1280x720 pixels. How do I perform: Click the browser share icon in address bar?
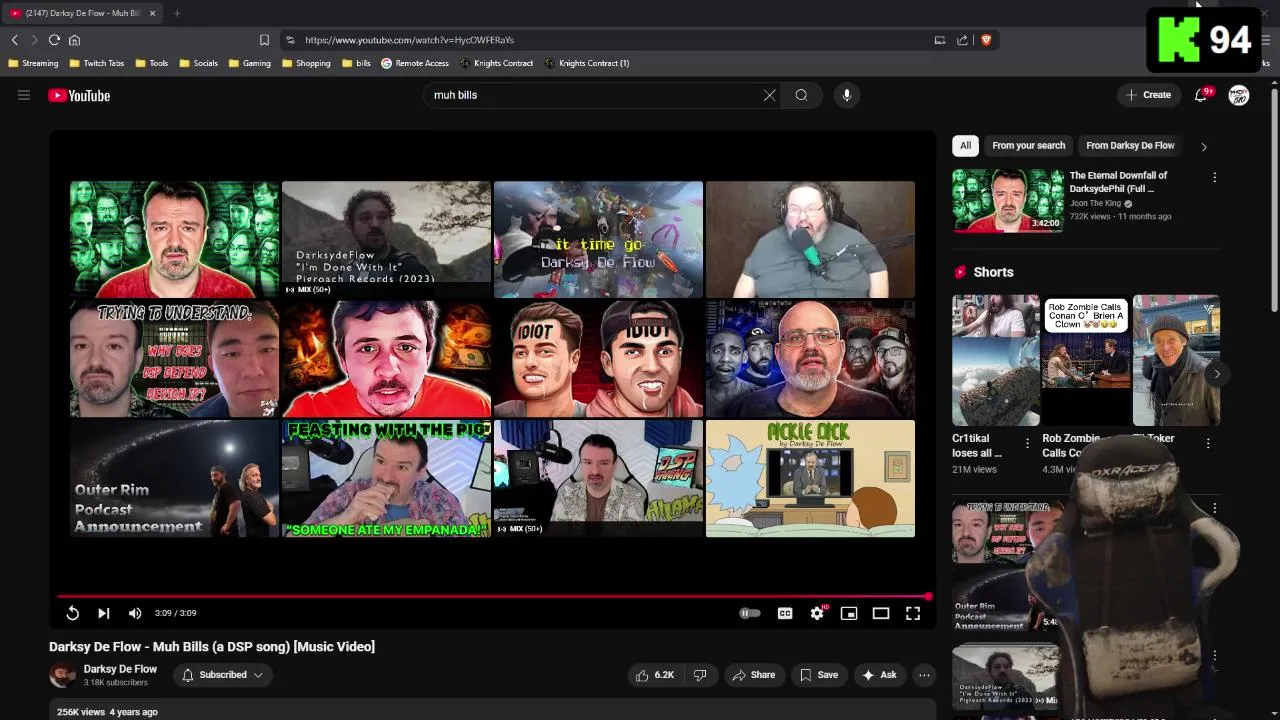[962, 40]
